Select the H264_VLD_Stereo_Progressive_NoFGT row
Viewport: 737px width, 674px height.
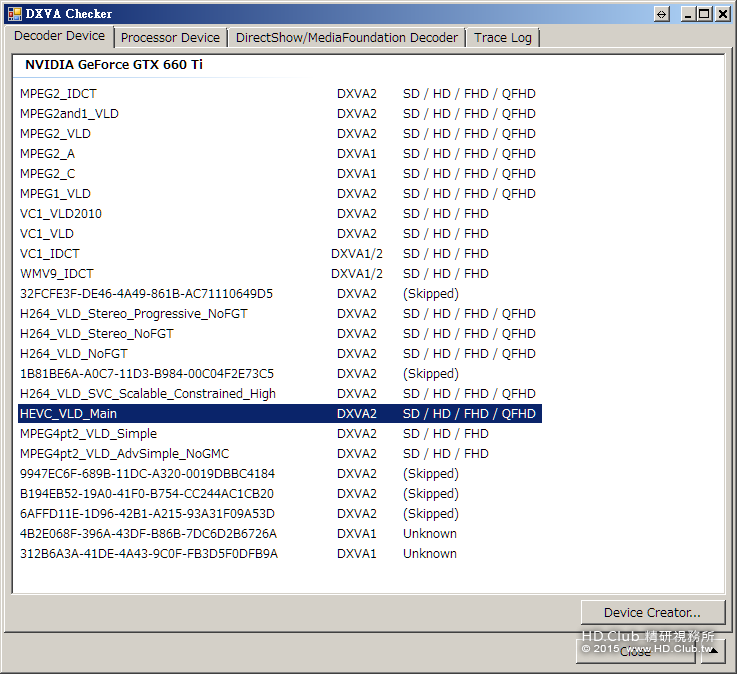tap(280, 313)
